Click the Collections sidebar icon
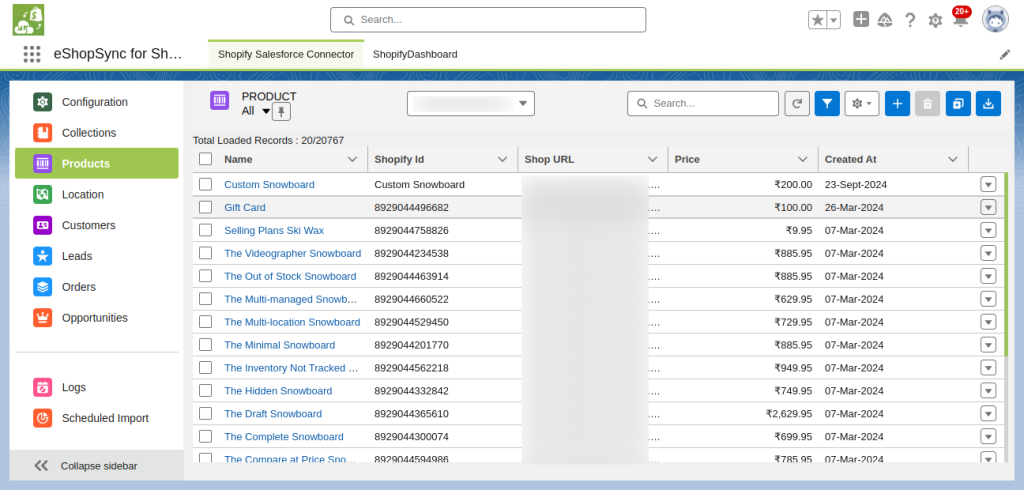This screenshot has width=1024, height=490. coord(42,133)
